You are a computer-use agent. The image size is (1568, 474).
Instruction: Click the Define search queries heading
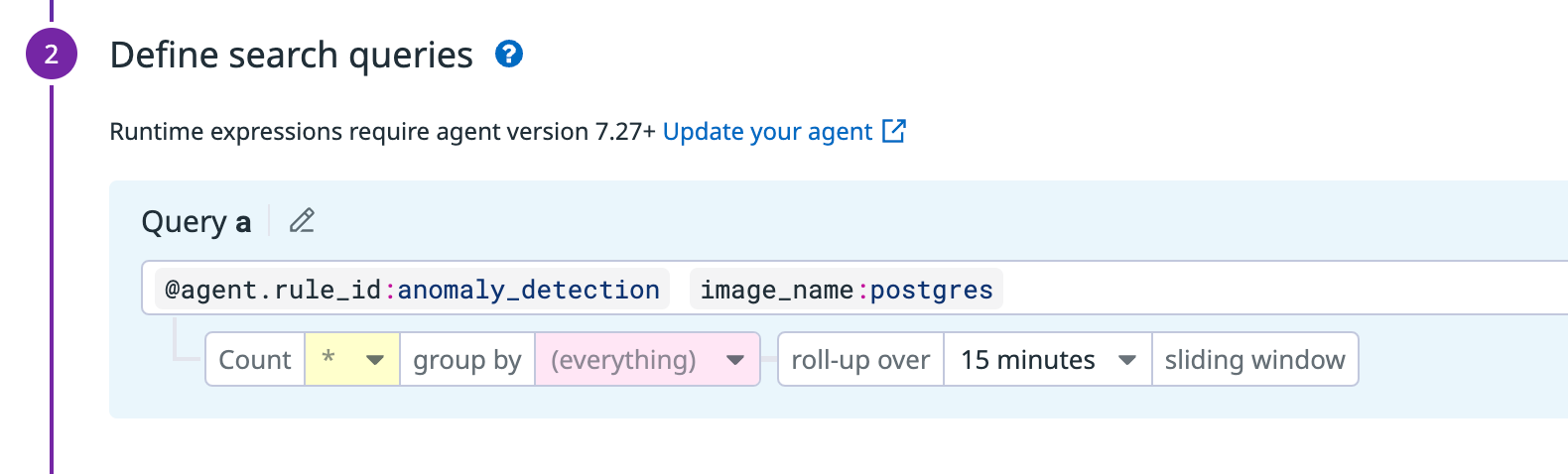tap(291, 55)
